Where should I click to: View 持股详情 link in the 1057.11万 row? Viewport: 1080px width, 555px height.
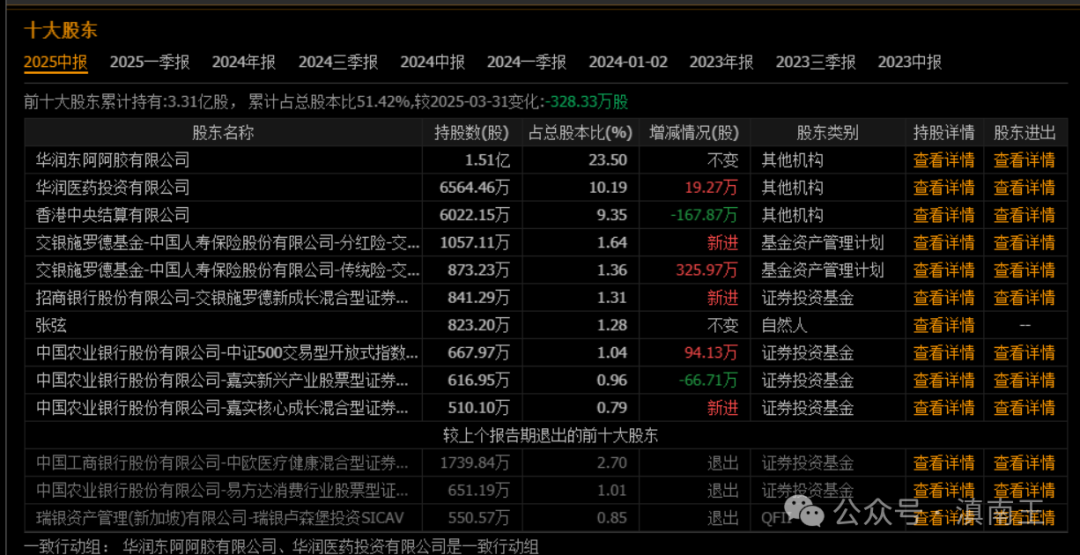click(944, 242)
